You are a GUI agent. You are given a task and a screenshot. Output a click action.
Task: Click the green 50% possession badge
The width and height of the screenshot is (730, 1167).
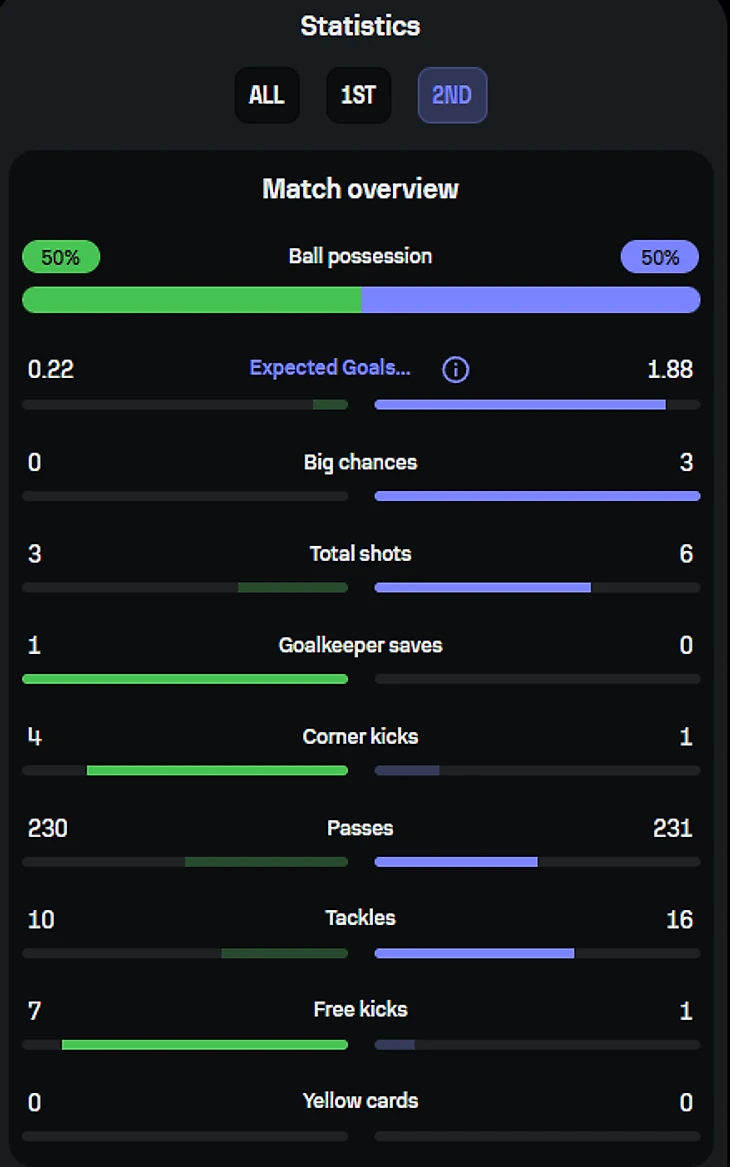(61, 257)
